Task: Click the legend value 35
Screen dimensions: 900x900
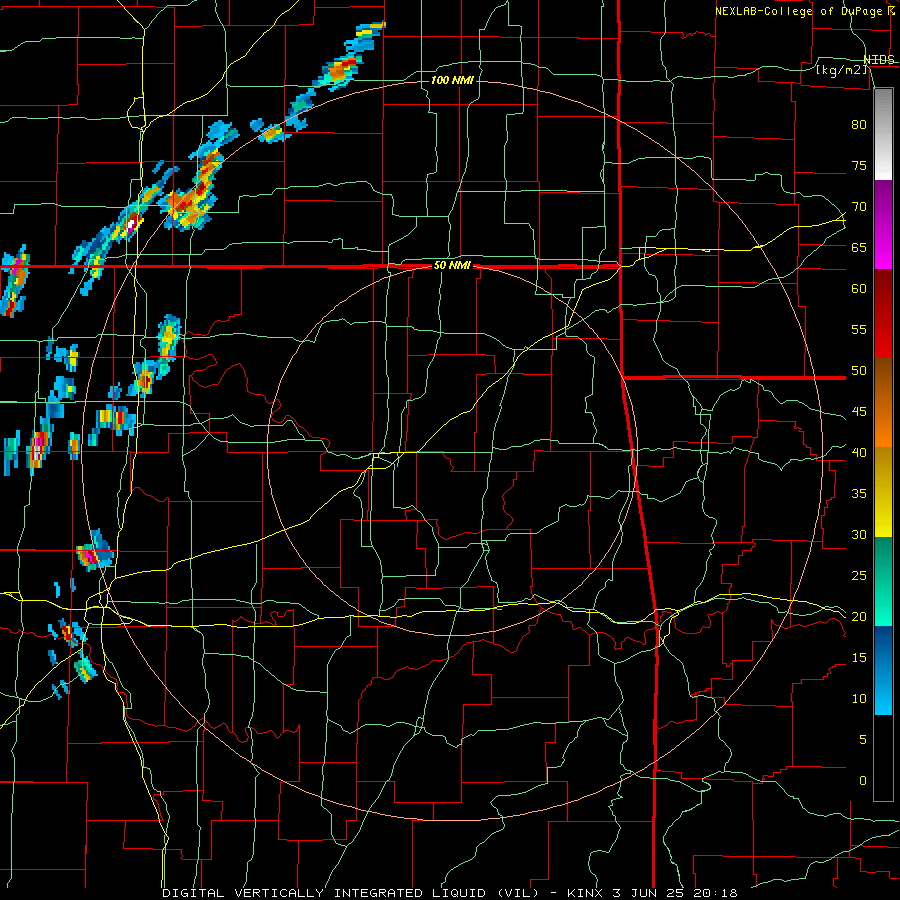Action: click(x=859, y=494)
